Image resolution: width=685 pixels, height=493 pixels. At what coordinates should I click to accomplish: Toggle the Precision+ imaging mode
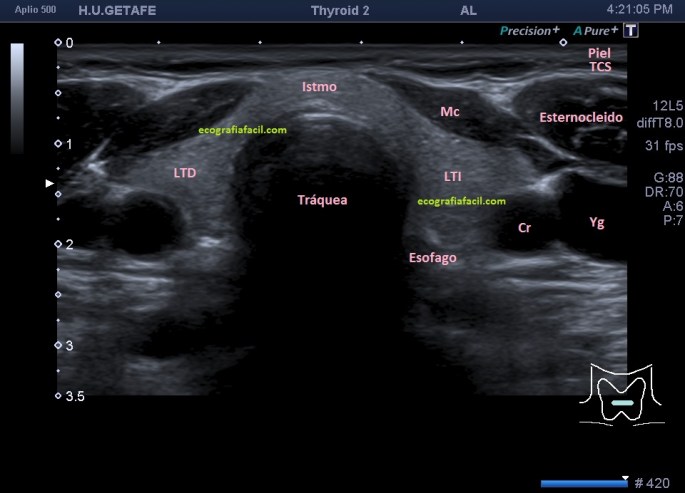530,30
